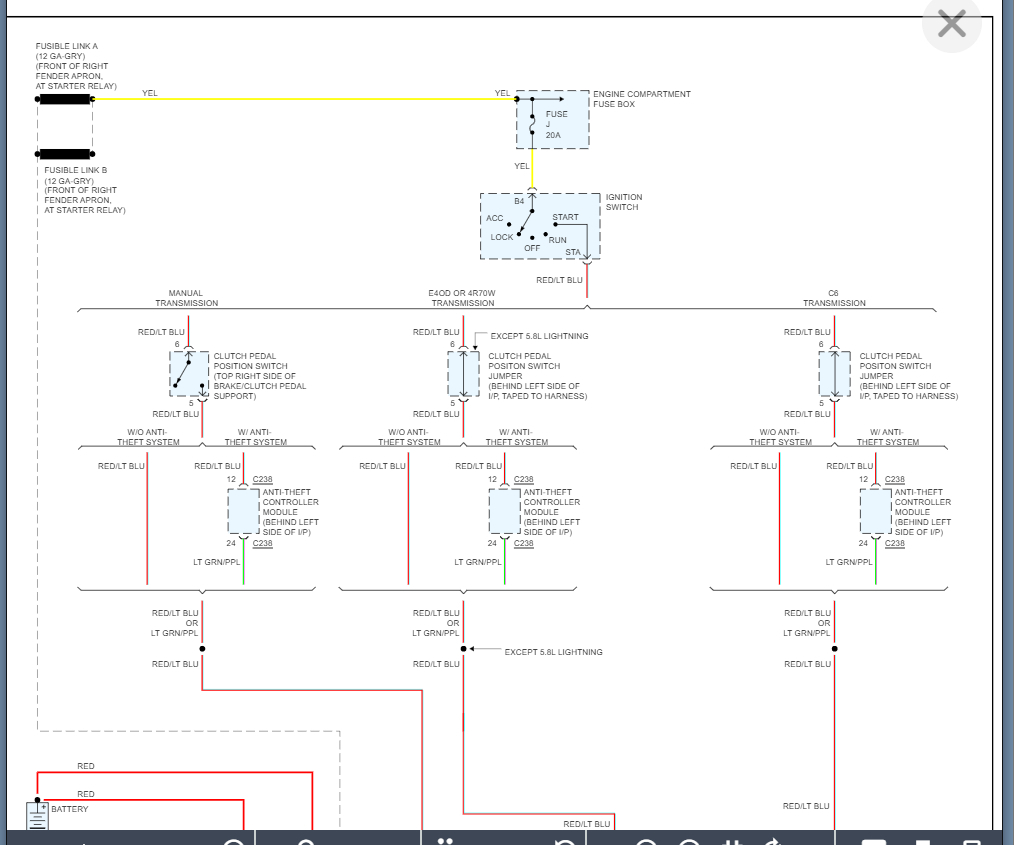The width and height of the screenshot is (1014, 845).
Task: Click the Fusible Link A symbol
Action: click(x=65, y=99)
